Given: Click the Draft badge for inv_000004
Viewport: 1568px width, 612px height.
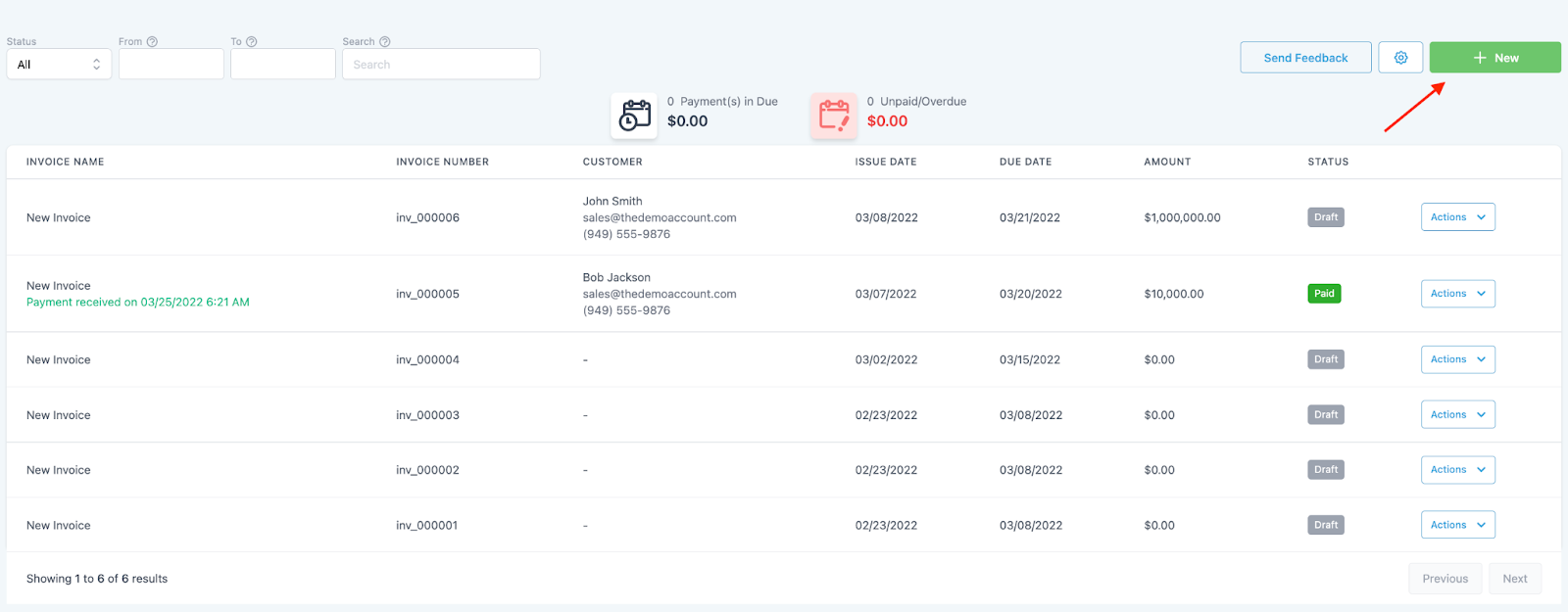Looking at the screenshot, I should click(1325, 359).
